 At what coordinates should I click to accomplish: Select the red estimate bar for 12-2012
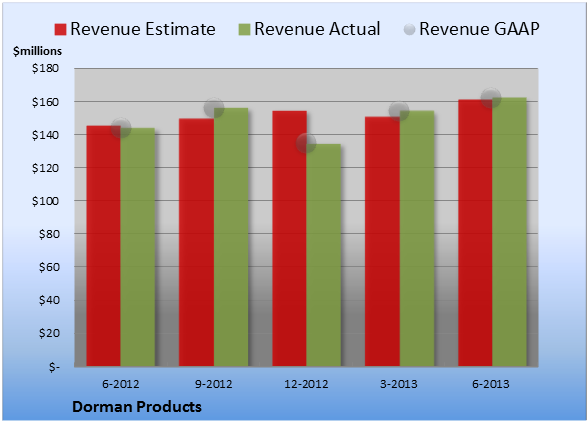[290, 239]
